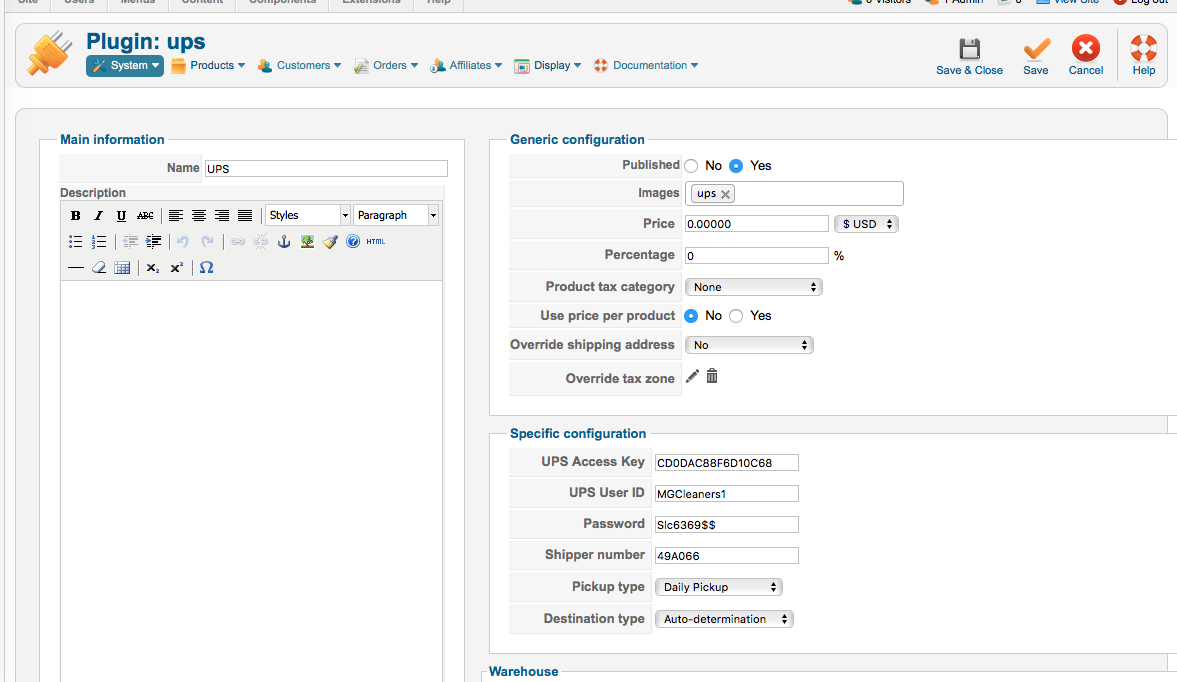Cancel editing the UPS plugin
This screenshot has width=1177, height=682.
[x=1085, y=57]
